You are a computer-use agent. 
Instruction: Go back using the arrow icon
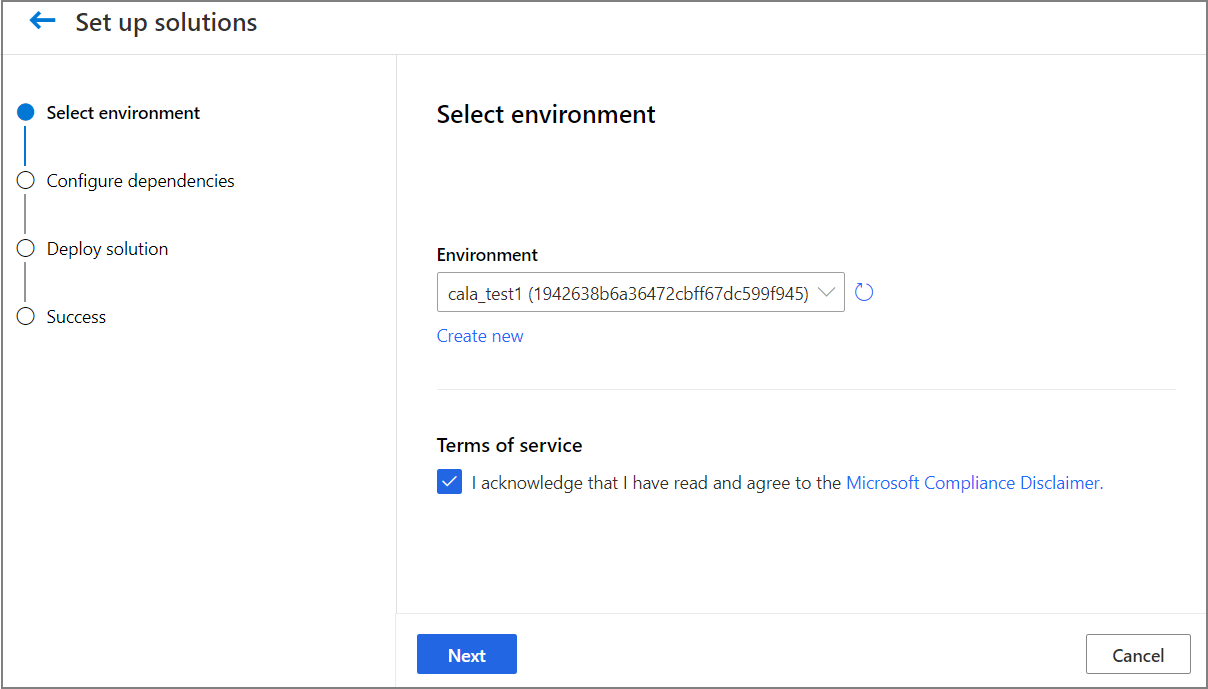pos(42,21)
